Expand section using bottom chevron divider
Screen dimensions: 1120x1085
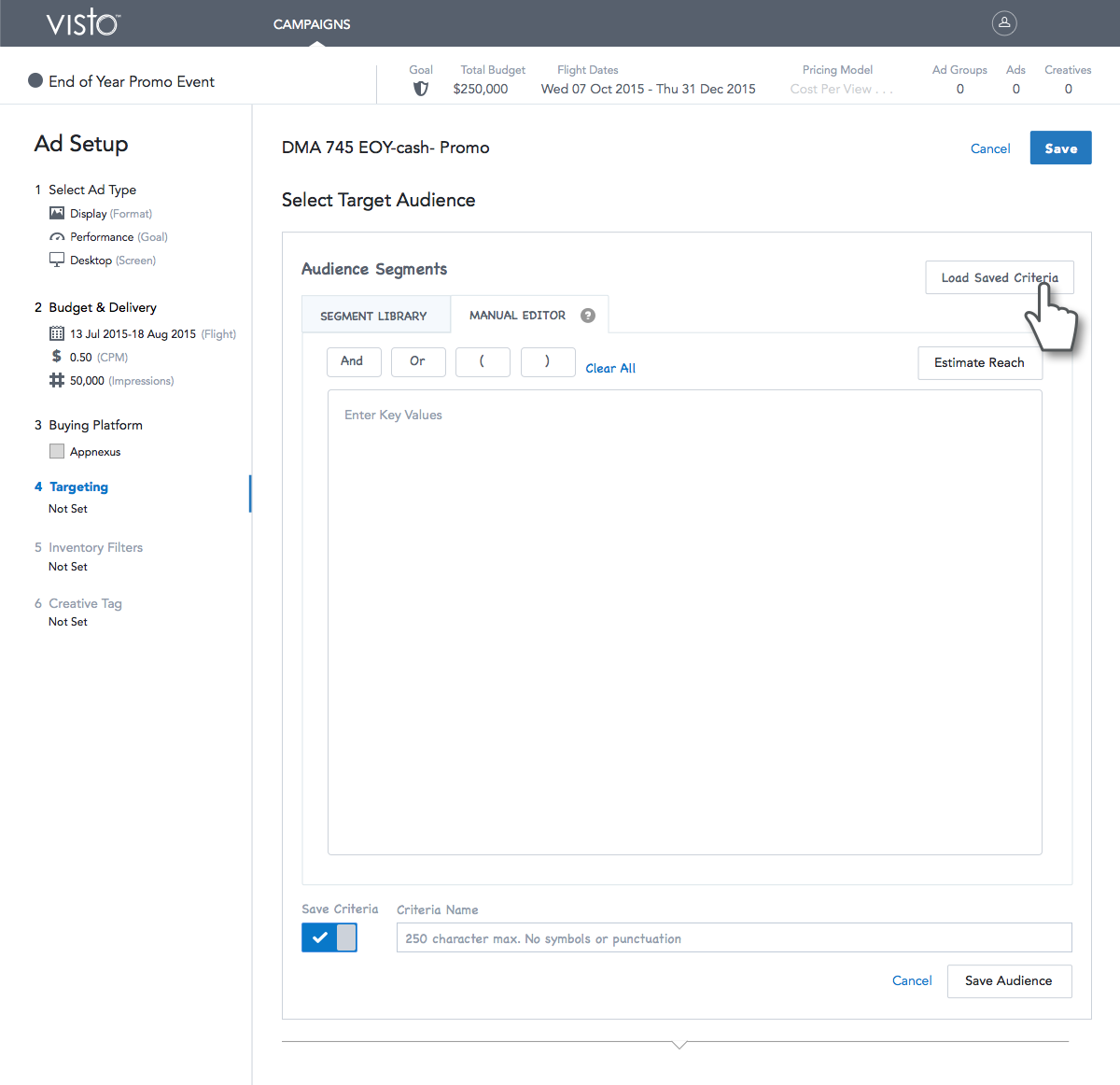679,1044
